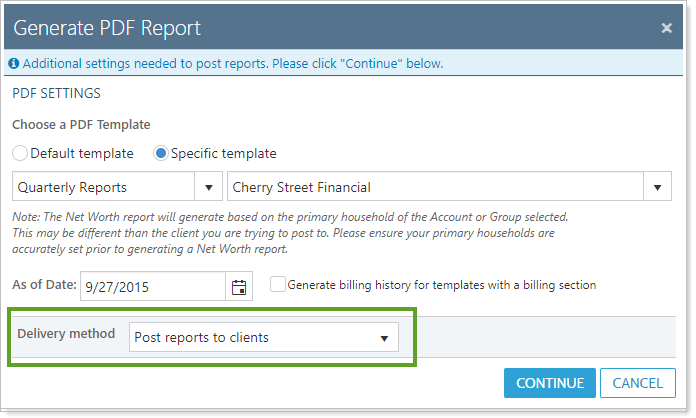
Task: Select the Default template radio button
Action: [20, 154]
